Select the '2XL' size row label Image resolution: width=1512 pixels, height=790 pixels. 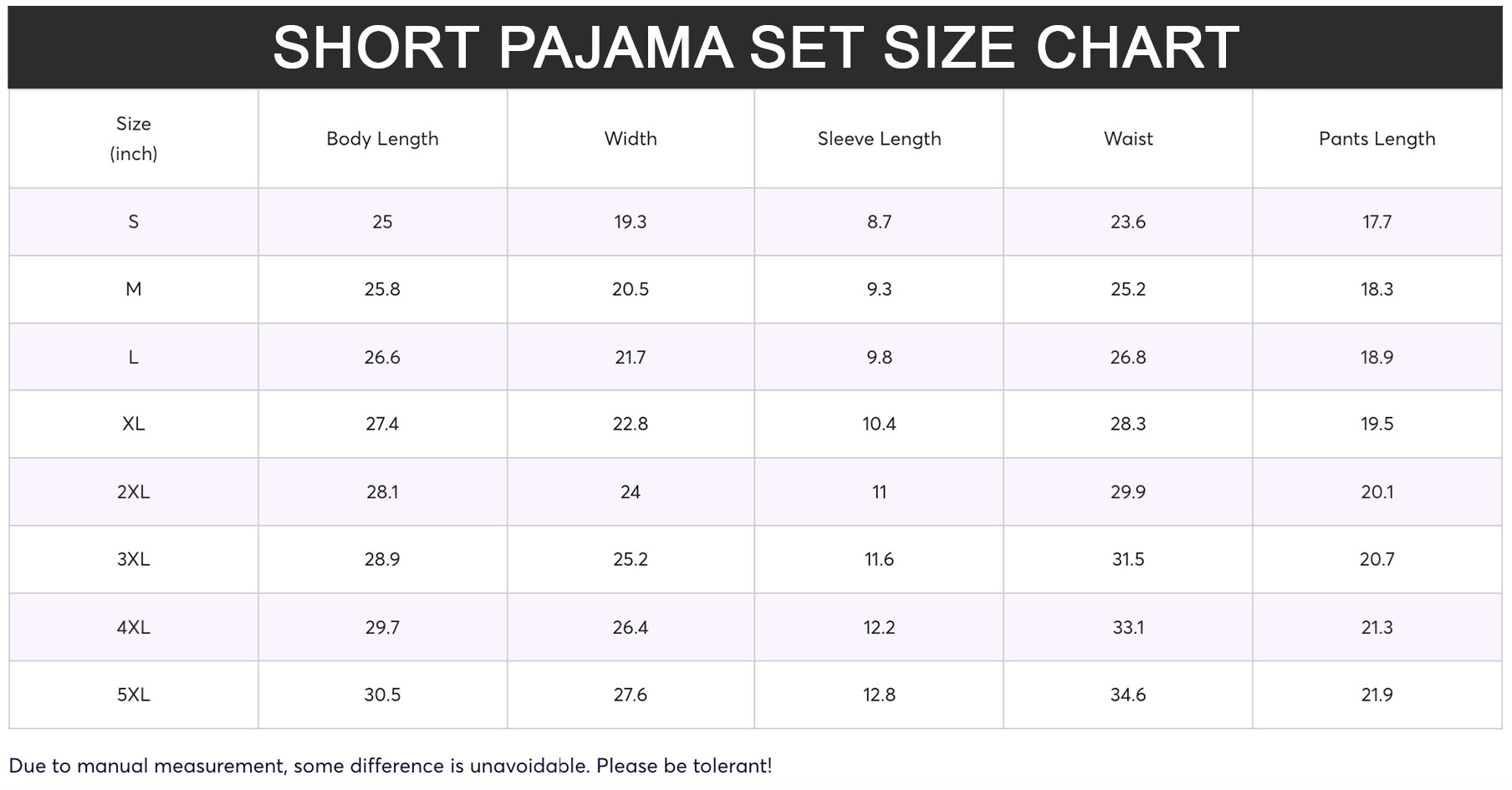click(134, 492)
